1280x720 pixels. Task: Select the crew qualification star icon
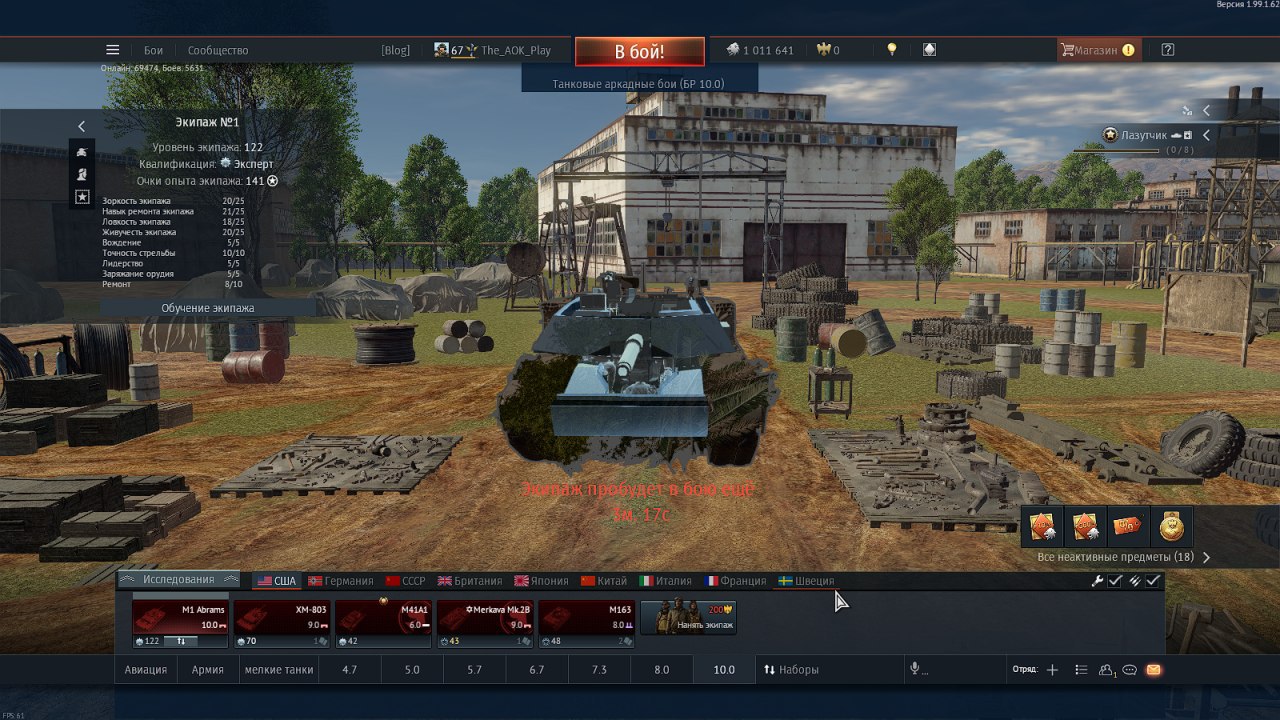82,197
